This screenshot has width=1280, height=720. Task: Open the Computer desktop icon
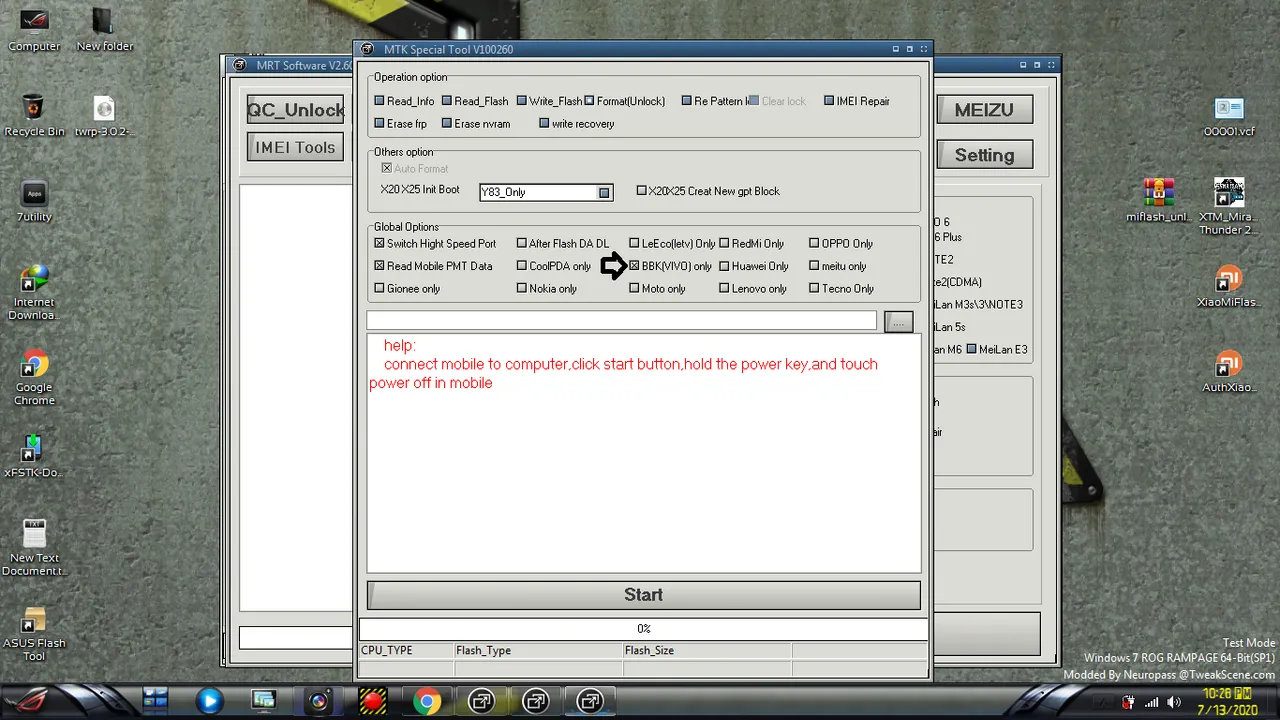34,30
